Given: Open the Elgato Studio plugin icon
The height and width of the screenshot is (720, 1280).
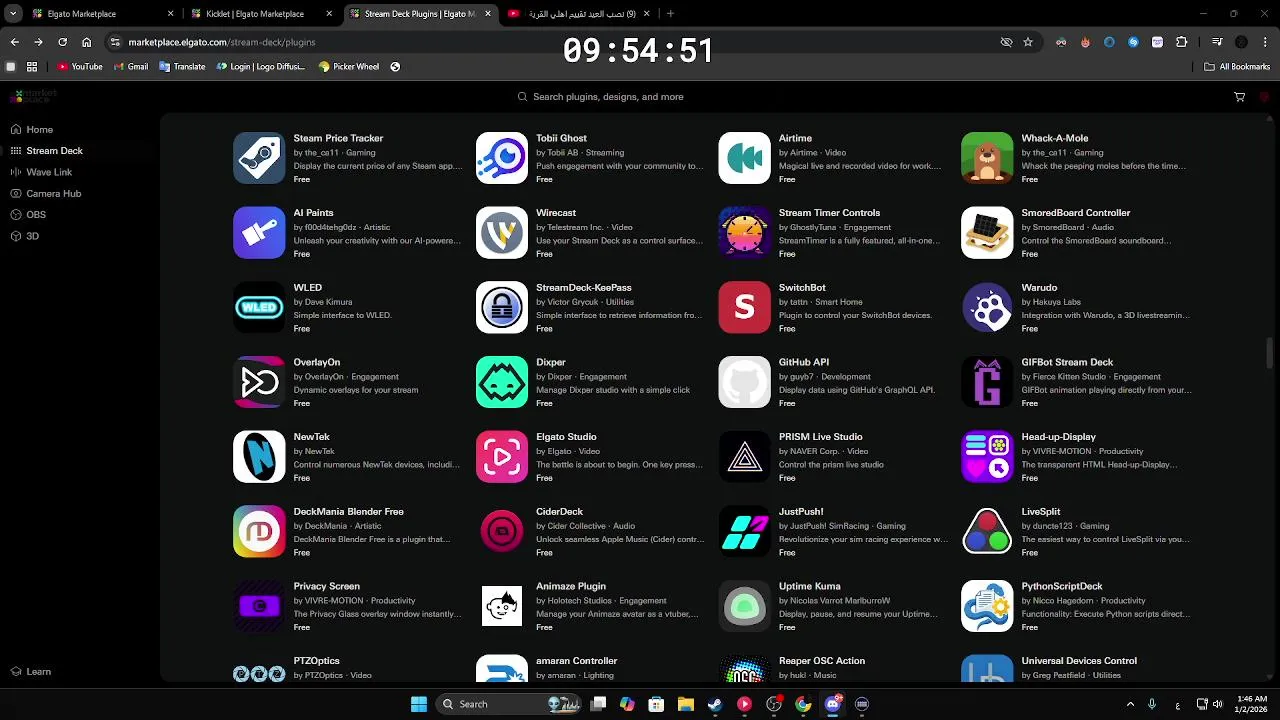Looking at the screenshot, I should tap(502, 457).
